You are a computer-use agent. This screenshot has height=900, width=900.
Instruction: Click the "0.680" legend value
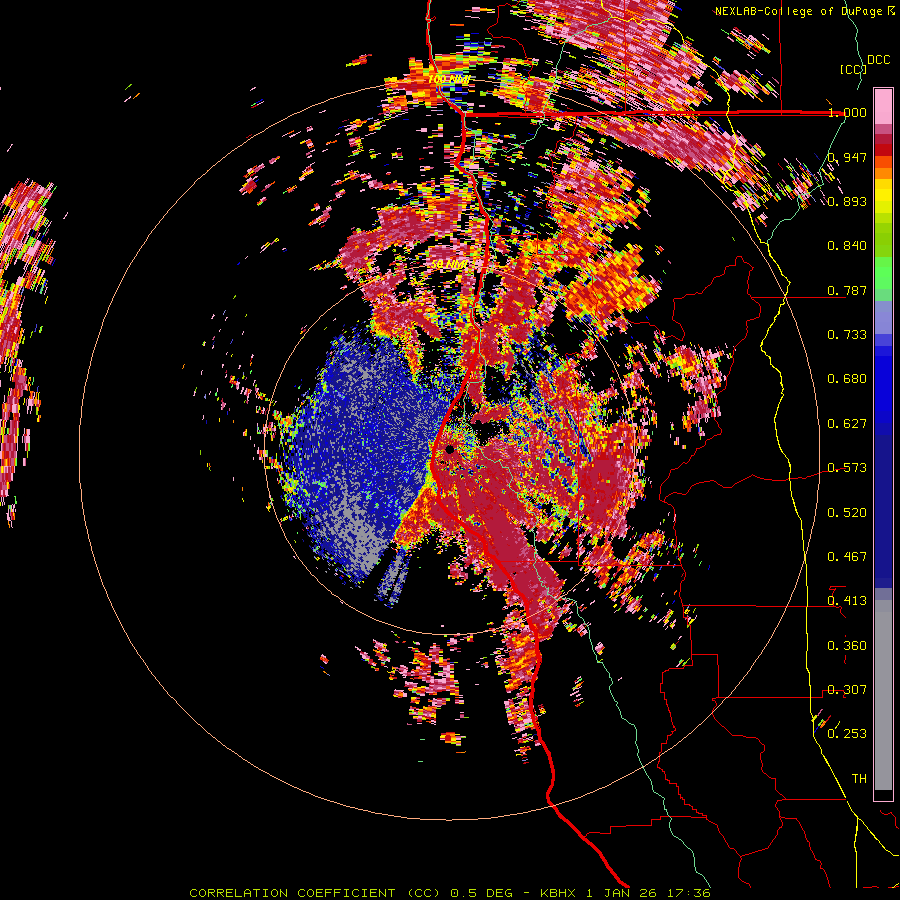(847, 379)
